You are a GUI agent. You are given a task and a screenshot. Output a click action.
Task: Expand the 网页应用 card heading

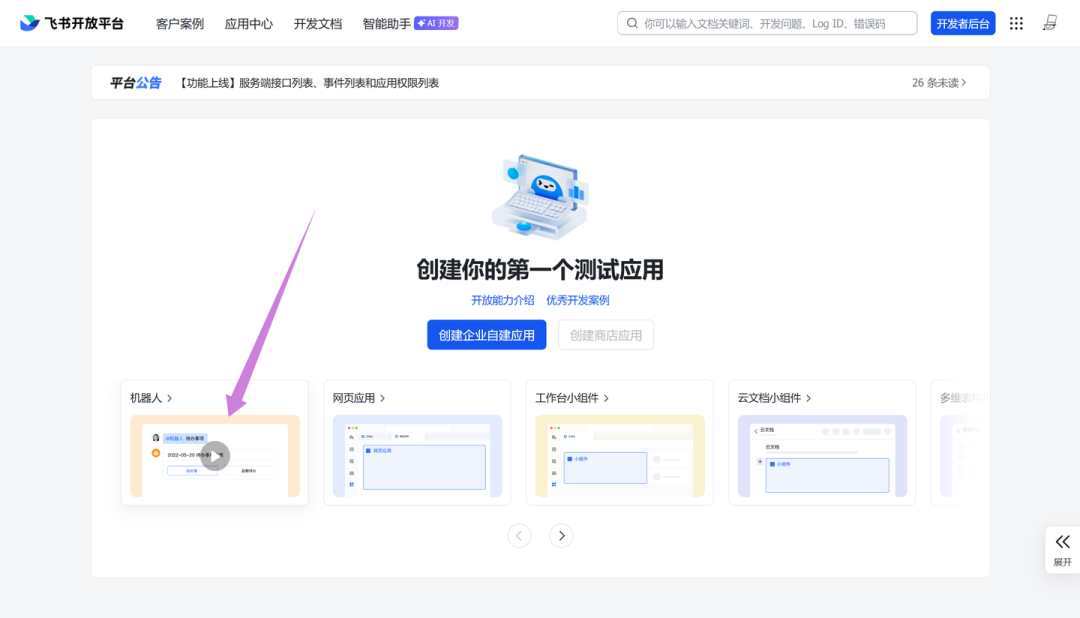359,398
